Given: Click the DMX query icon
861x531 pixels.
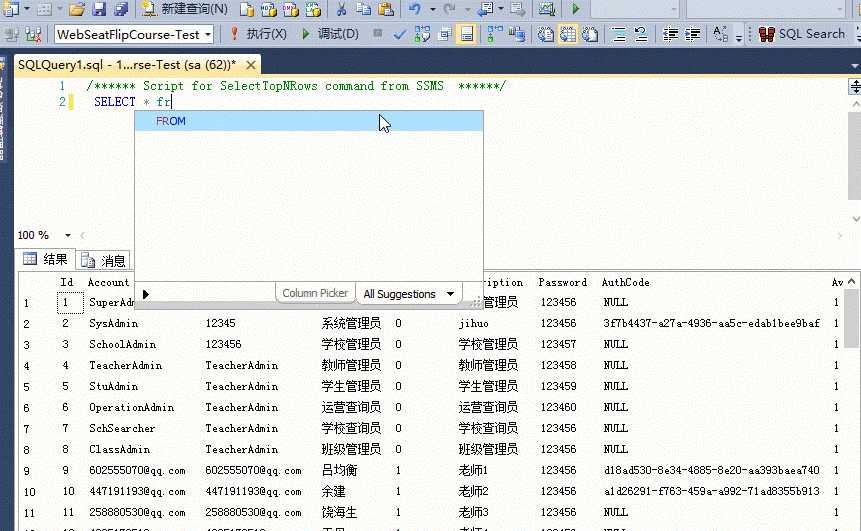Looking at the screenshot, I should coord(290,9).
